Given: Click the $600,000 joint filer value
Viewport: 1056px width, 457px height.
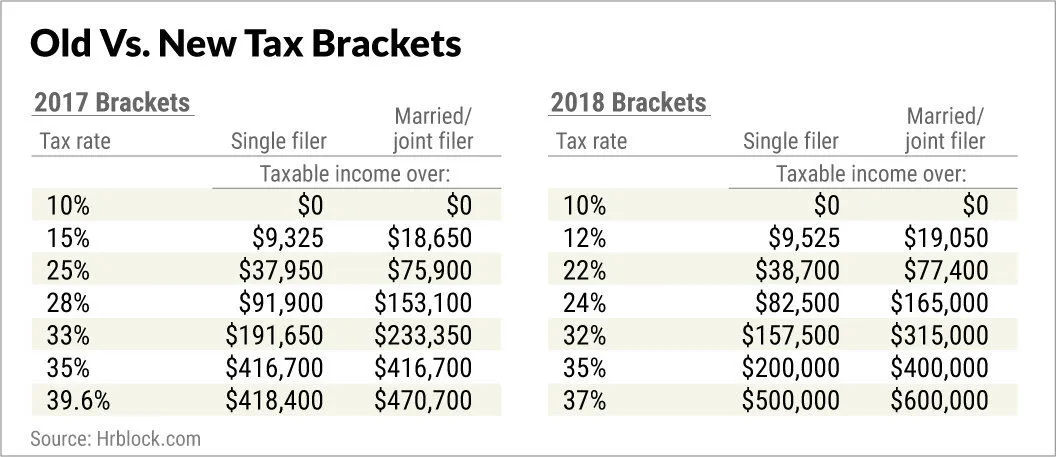Looking at the screenshot, I should 938,401.
